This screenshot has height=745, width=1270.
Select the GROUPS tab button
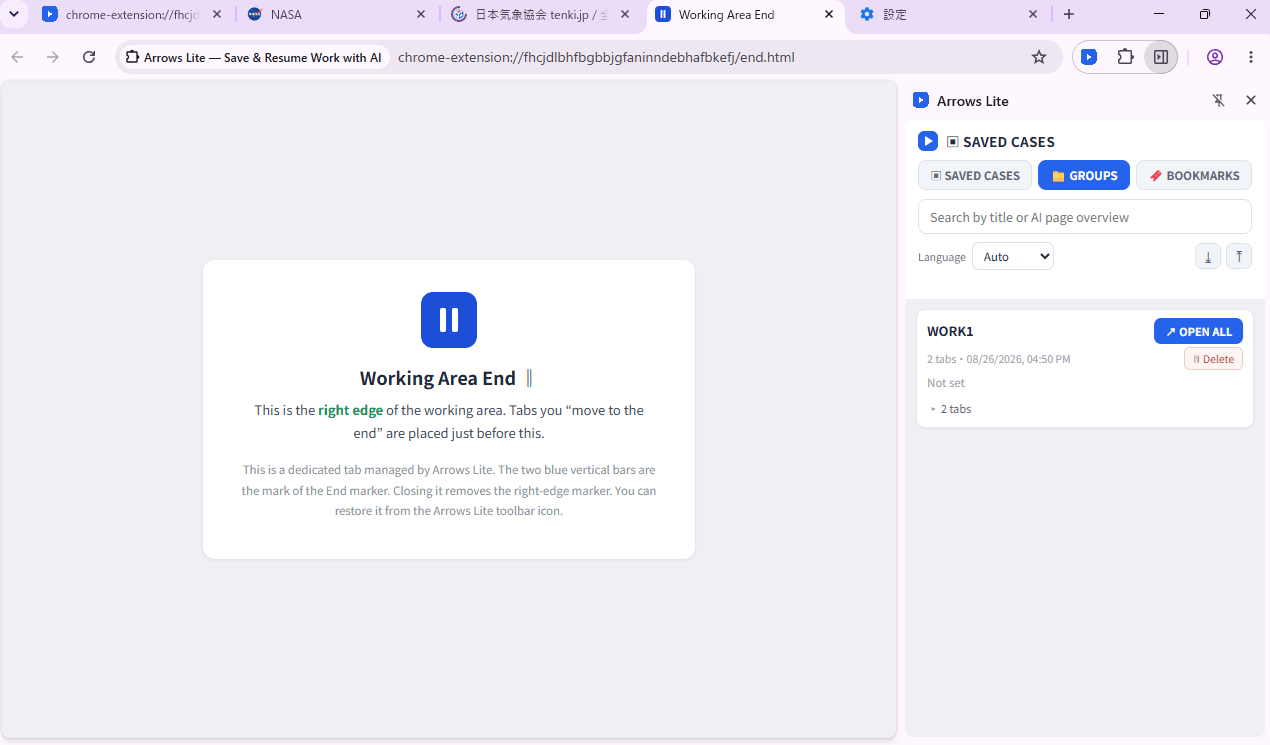click(x=1084, y=175)
